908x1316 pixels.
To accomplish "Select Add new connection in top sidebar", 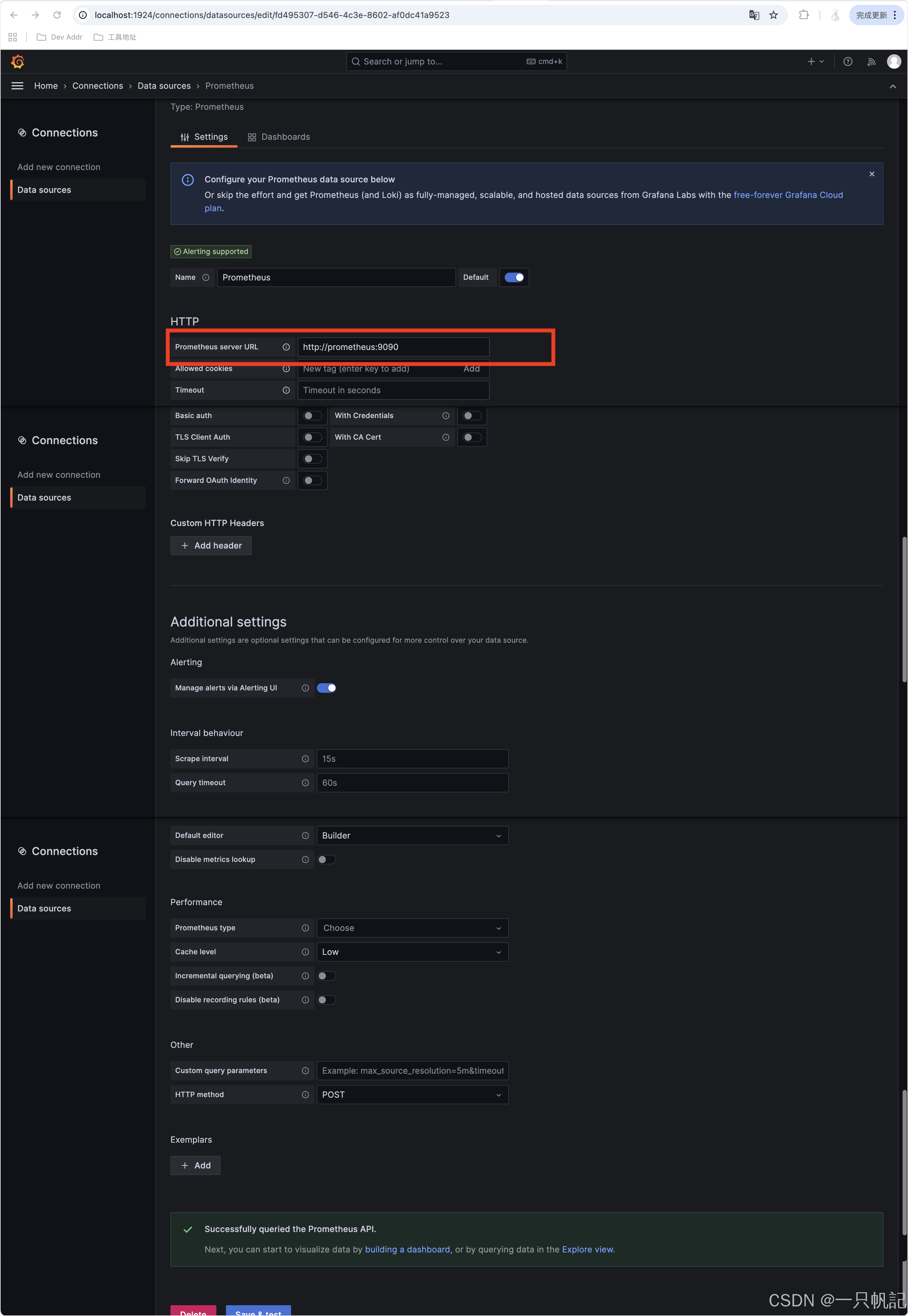I will pyautogui.click(x=59, y=167).
